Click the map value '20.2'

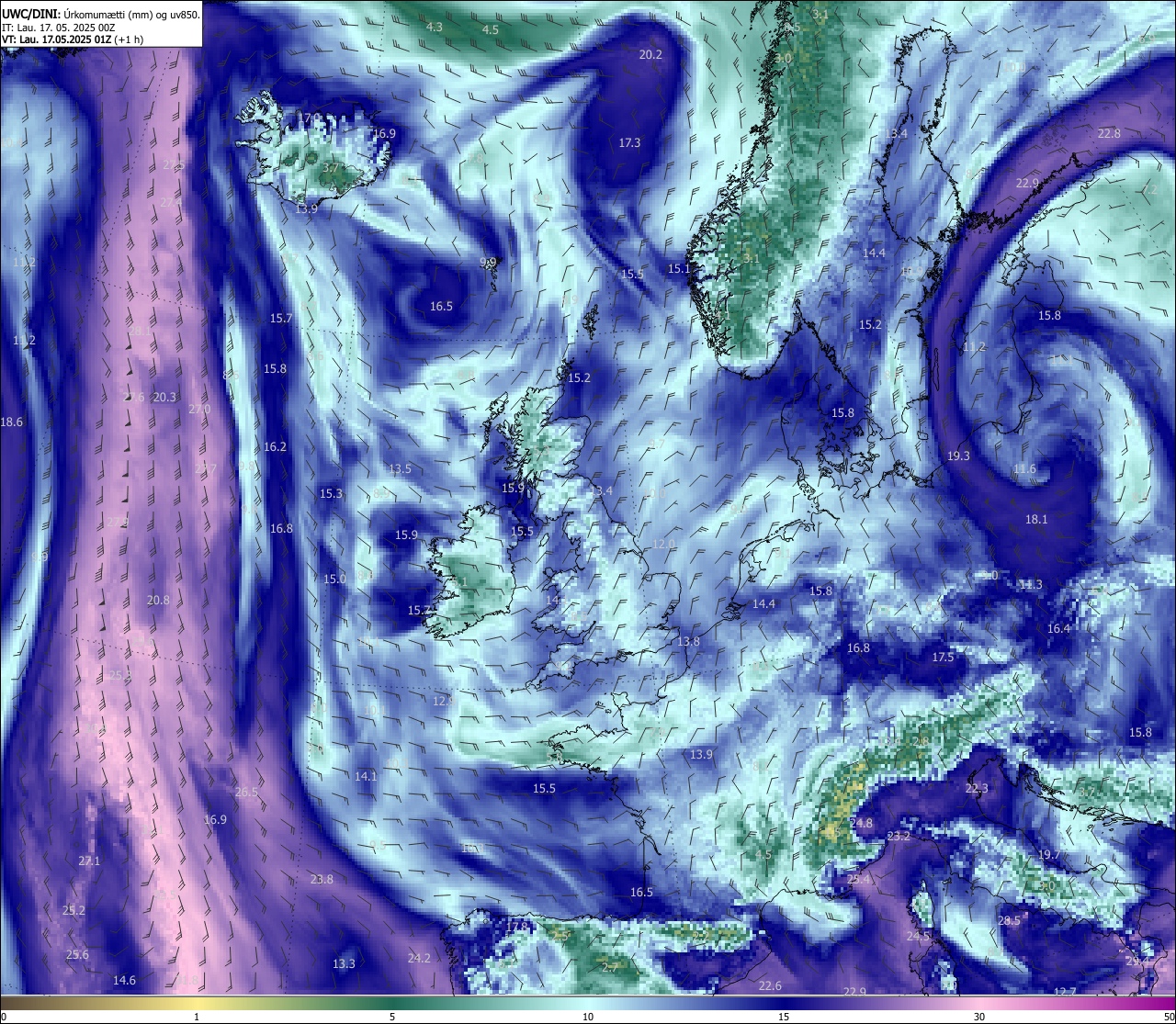650,54
